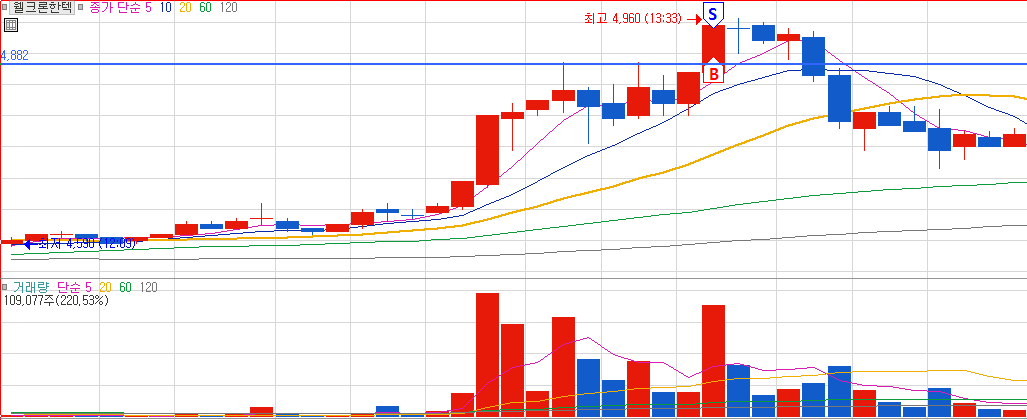Click the pink 단순 5 volume average label

73,287
